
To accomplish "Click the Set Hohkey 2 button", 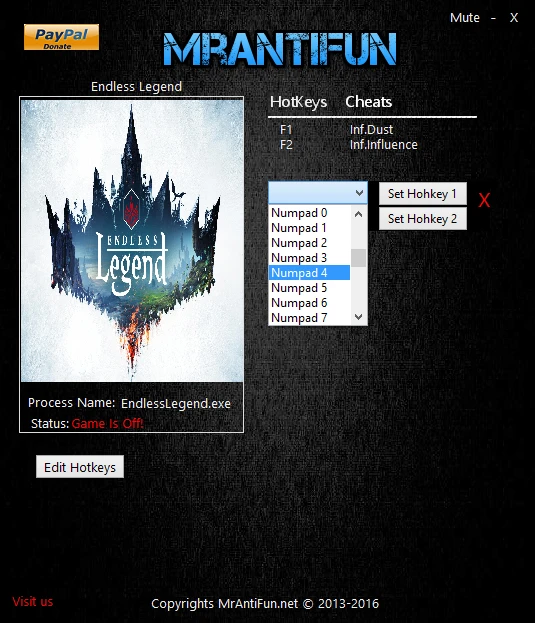I will 423,219.
